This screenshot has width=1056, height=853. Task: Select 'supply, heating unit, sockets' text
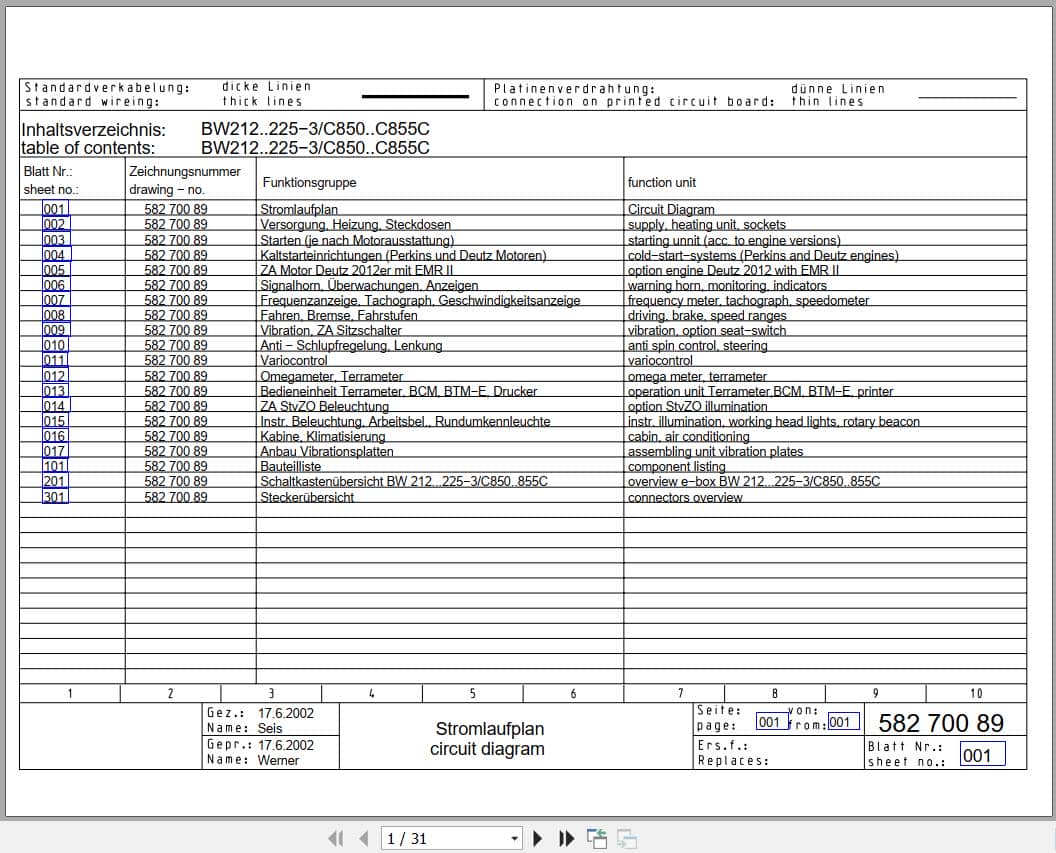(706, 224)
